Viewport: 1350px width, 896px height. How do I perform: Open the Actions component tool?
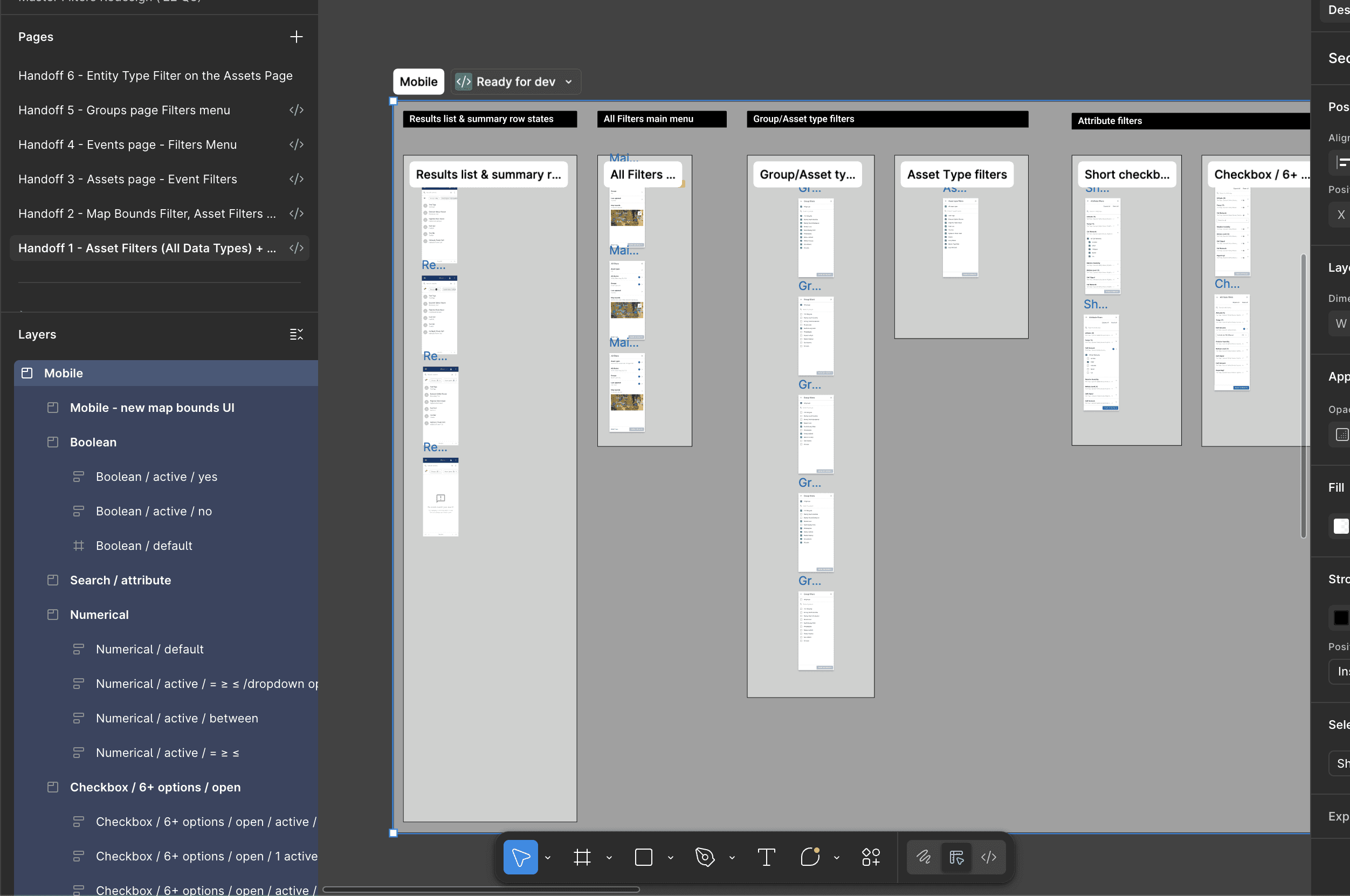(x=871, y=857)
